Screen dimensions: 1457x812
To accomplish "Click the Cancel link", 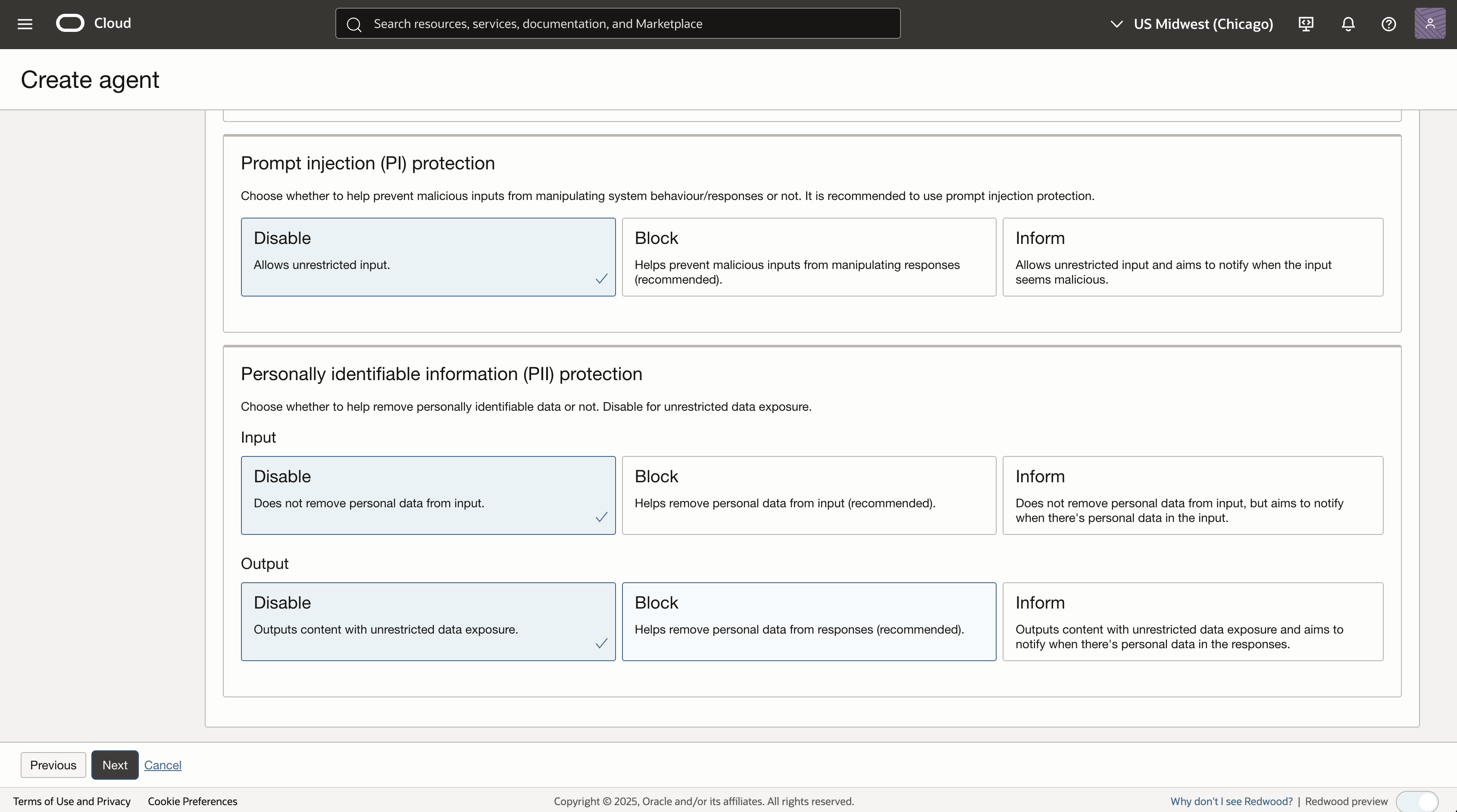I will click(x=163, y=765).
